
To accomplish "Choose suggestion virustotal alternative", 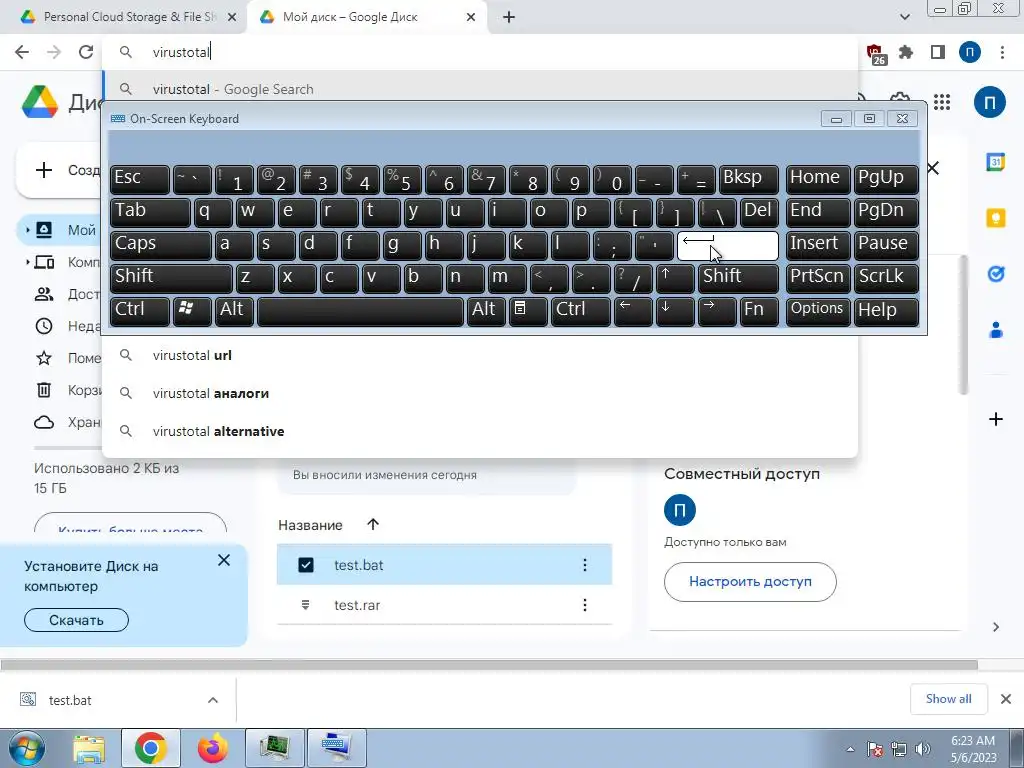I will point(480,431).
